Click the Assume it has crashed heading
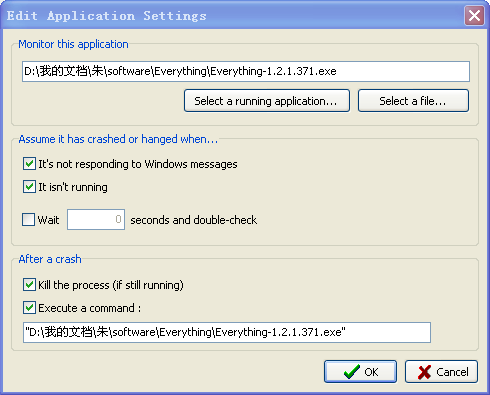Screen dimensions: 490x395 118,139
